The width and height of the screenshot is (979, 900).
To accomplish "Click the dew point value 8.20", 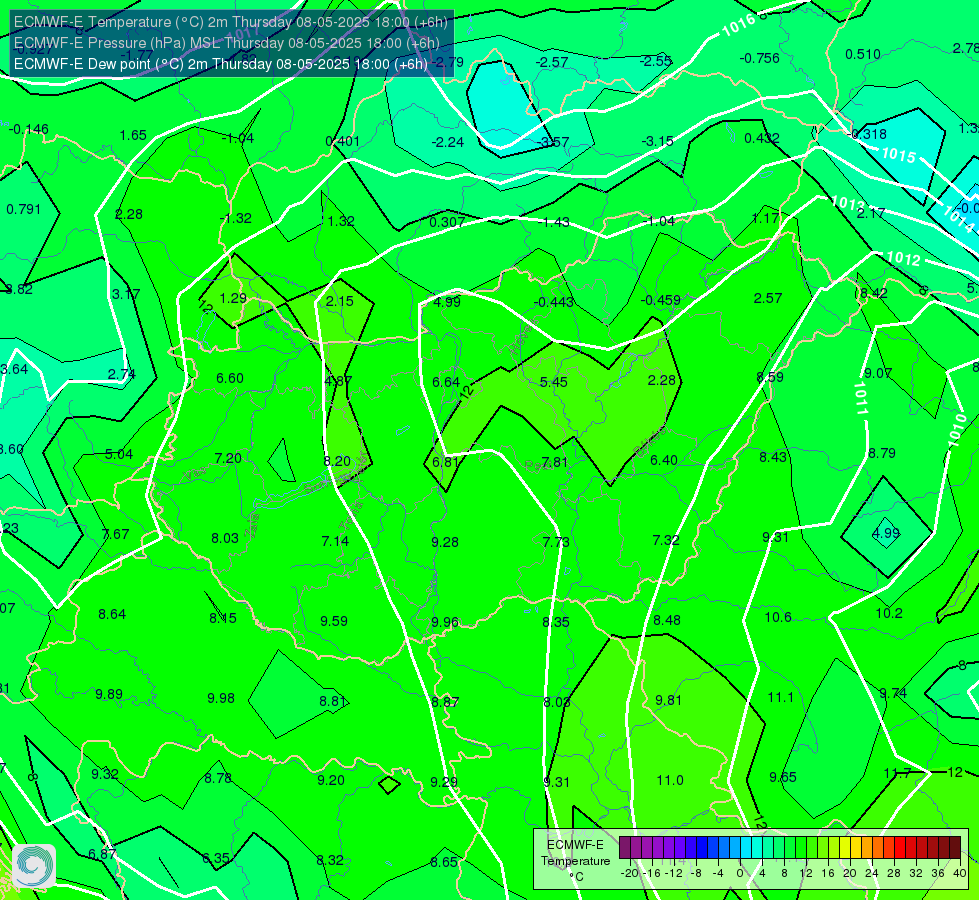I will pos(337,462).
